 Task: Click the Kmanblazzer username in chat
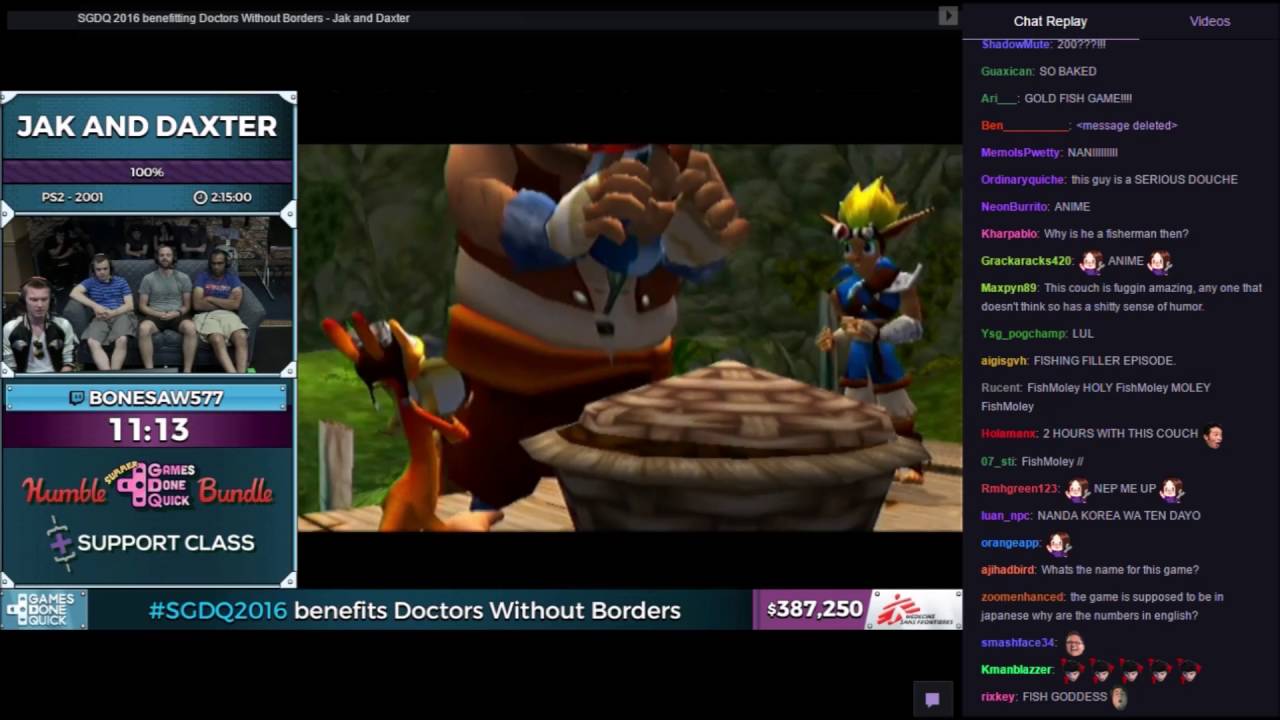(x=1016, y=669)
